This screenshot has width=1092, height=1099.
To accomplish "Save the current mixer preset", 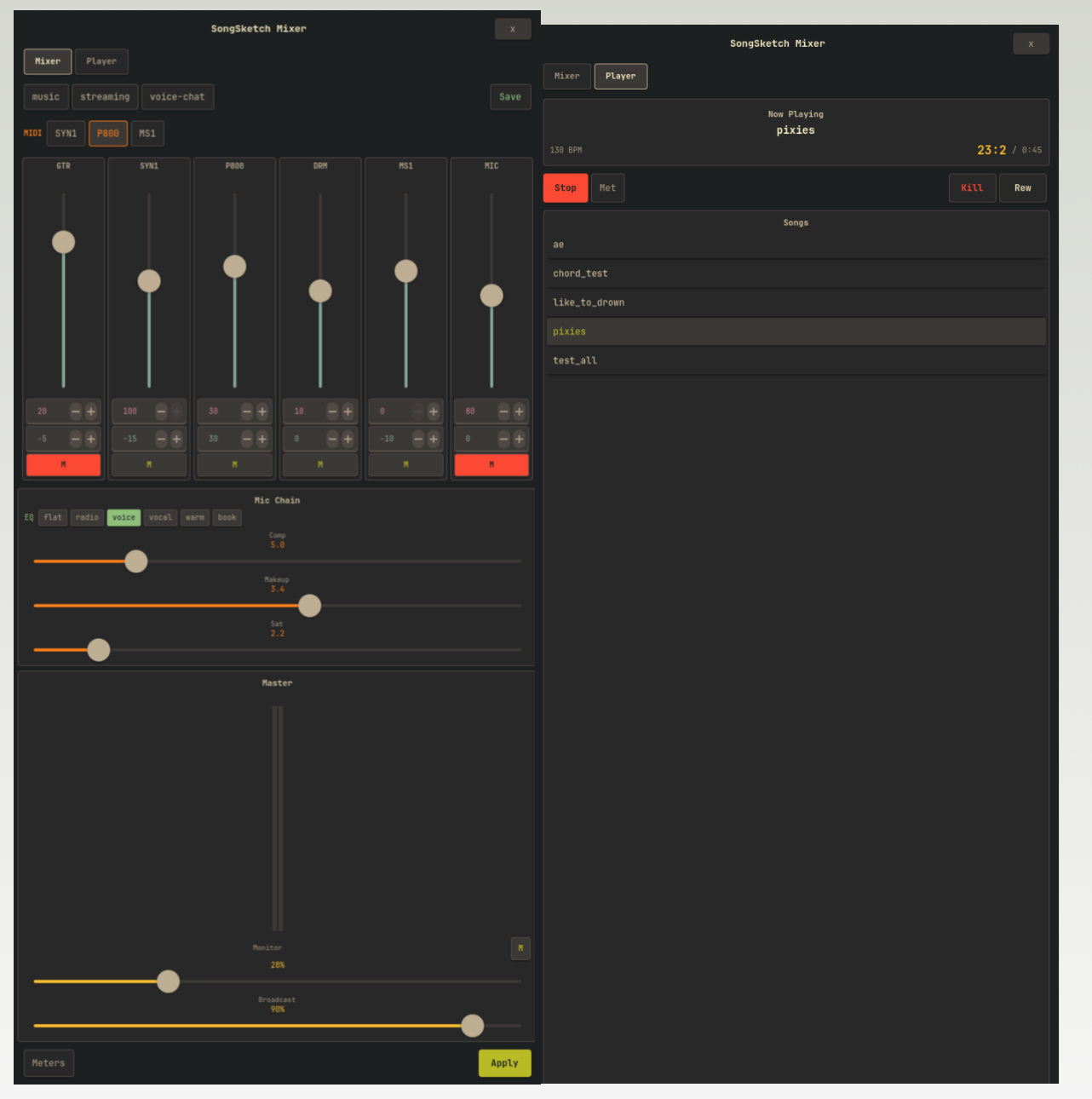I will click(x=510, y=97).
